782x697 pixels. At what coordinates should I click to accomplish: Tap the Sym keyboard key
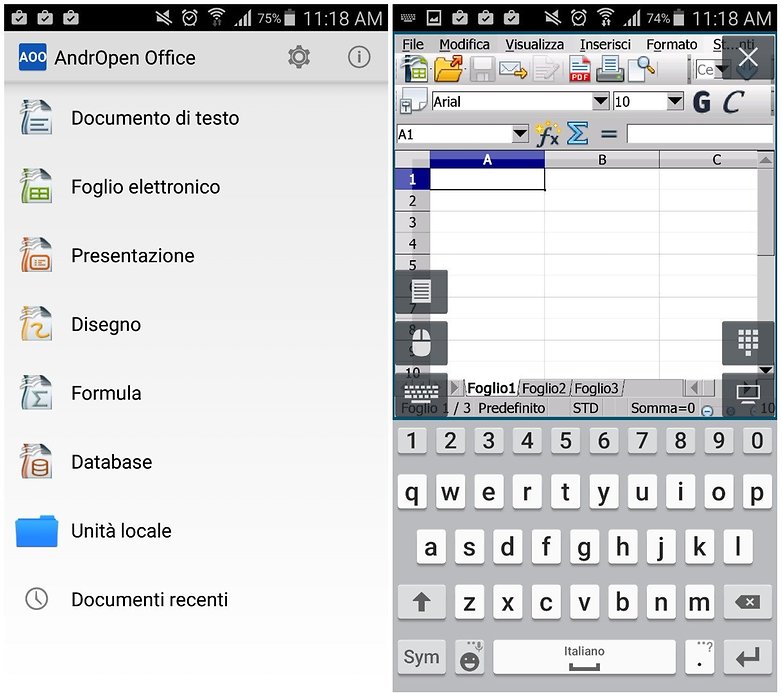[x=421, y=657]
